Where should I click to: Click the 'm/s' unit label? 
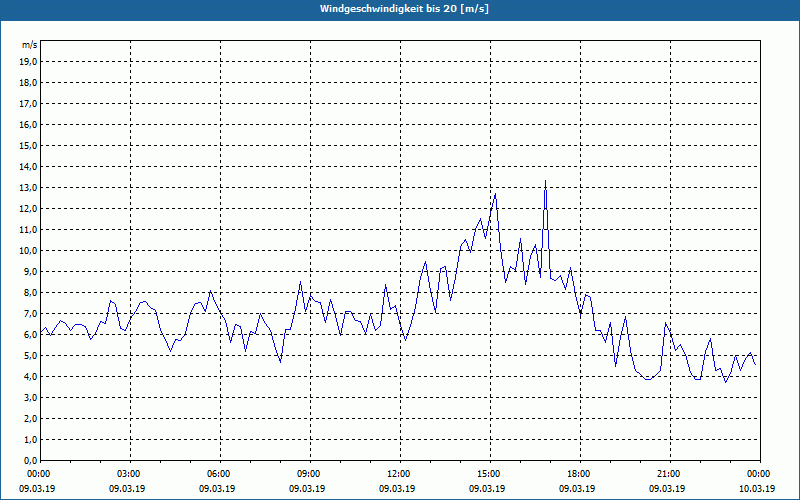click(29, 45)
